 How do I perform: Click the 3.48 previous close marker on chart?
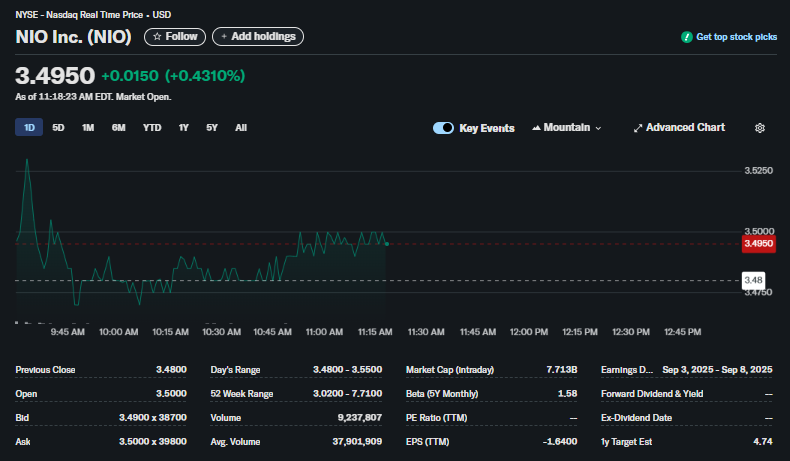pos(753,280)
